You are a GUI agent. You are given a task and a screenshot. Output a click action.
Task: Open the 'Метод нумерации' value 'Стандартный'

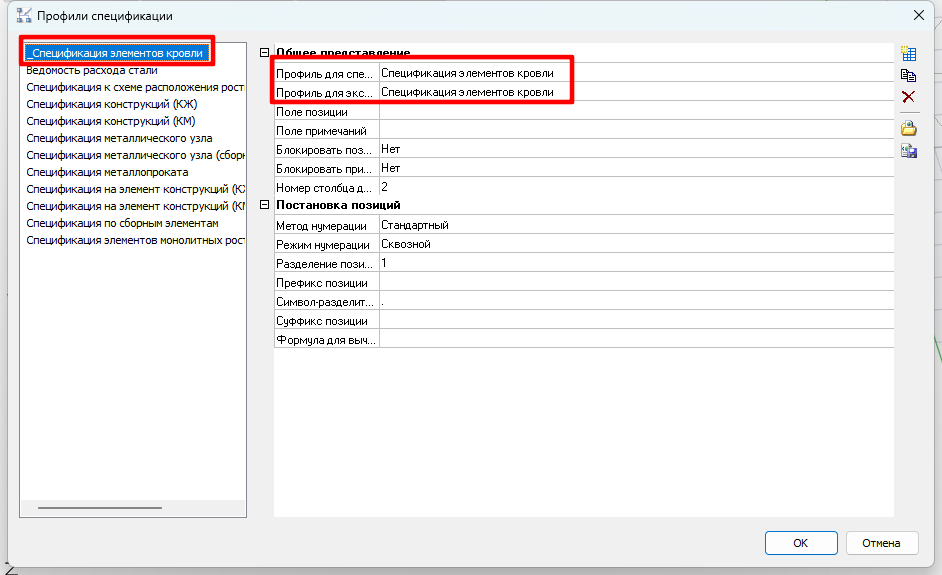coord(635,225)
